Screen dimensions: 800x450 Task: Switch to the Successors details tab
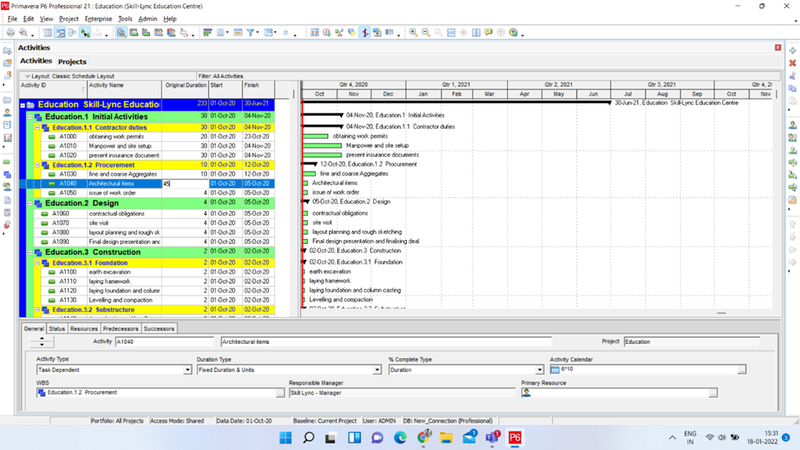click(159, 329)
